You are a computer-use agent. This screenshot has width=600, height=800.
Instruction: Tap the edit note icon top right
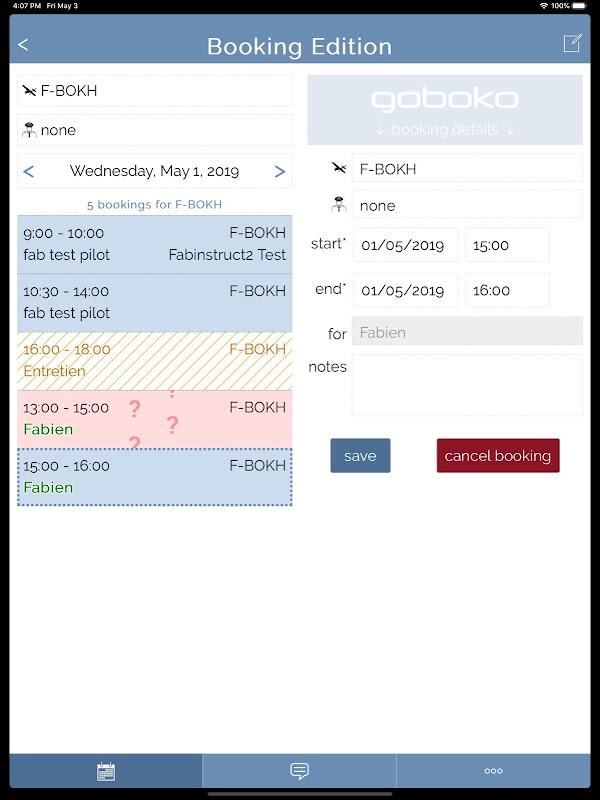[x=572, y=43]
